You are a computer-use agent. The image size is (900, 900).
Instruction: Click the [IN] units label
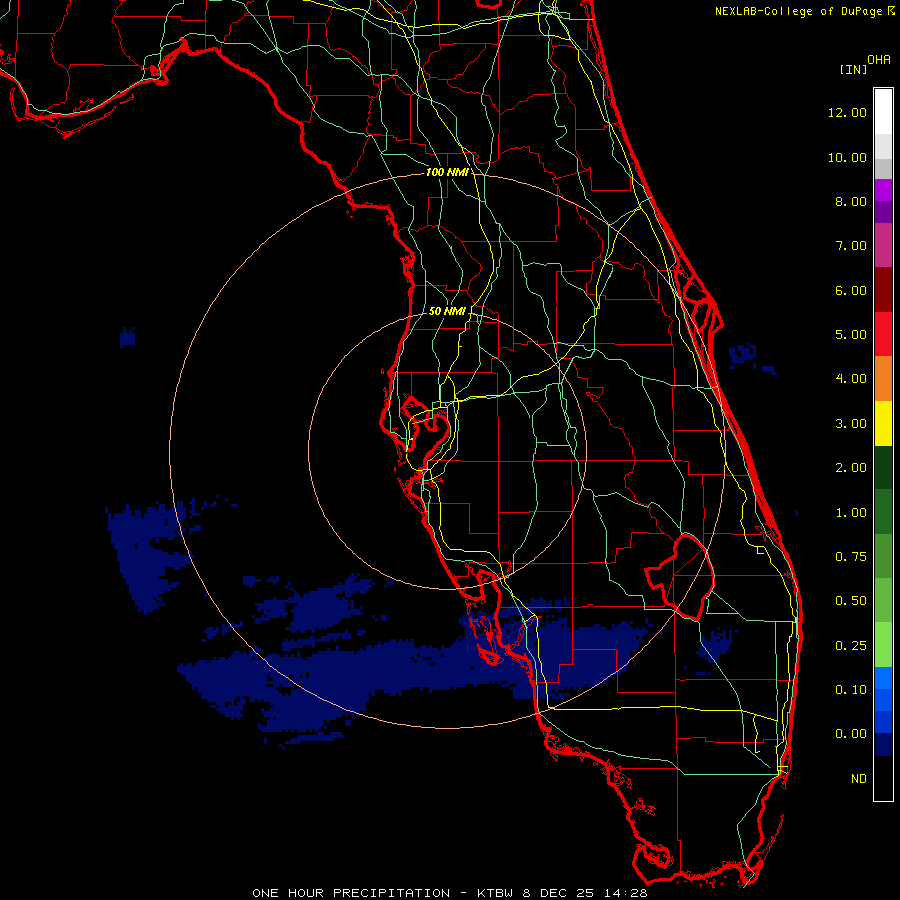(x=854, y=69)
